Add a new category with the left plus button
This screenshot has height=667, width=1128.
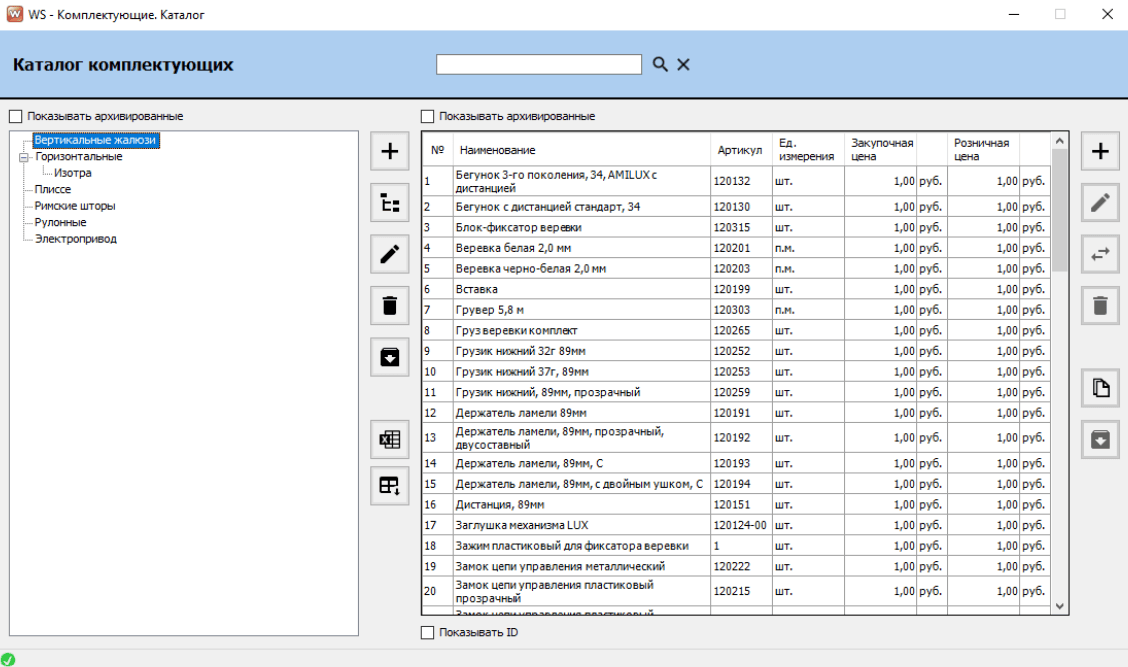point(390,152)
